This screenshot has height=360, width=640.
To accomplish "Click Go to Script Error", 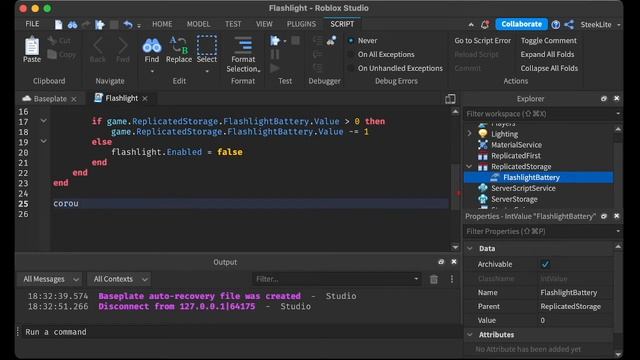I will coord(482,40).
